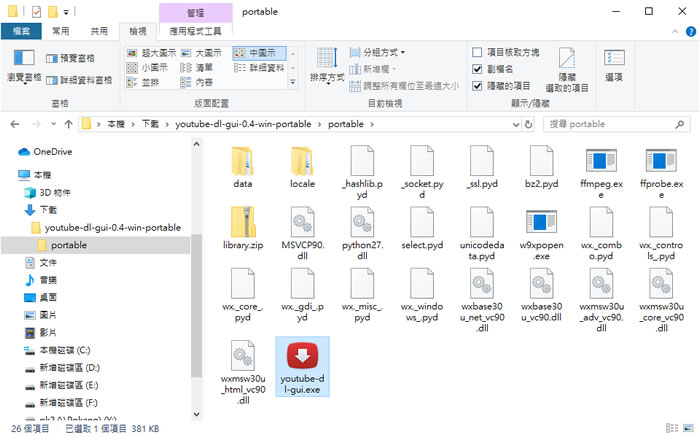Open the Explorer help icon

[x=691, y=32]
